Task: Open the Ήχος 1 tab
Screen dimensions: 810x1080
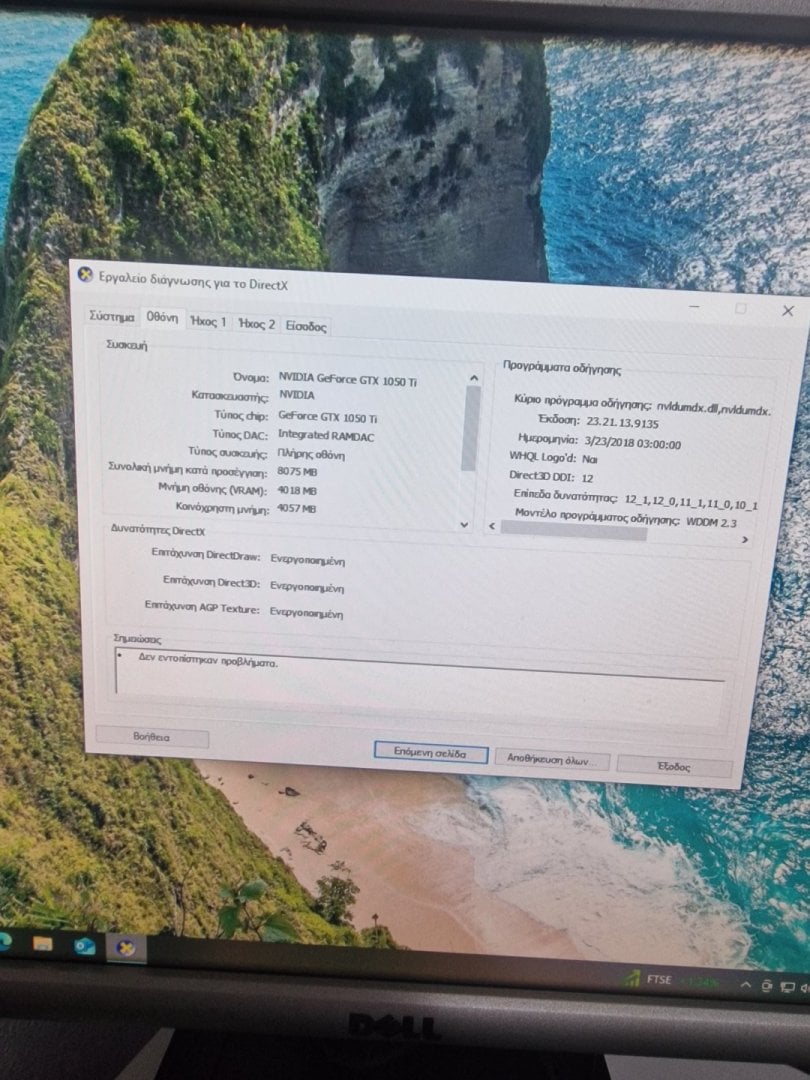Action: tap(208, 322)
